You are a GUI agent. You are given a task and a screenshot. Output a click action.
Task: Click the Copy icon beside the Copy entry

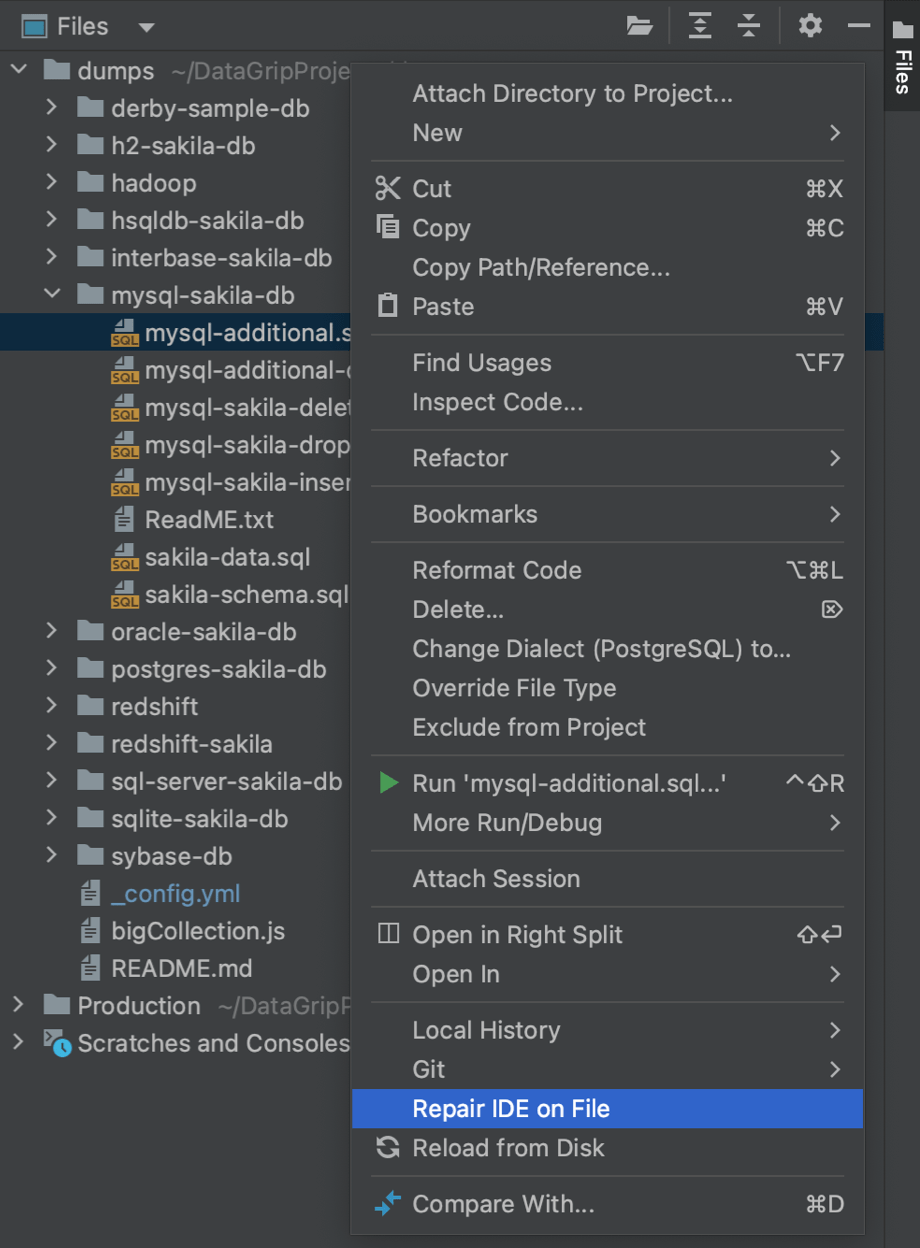[388, 228]
